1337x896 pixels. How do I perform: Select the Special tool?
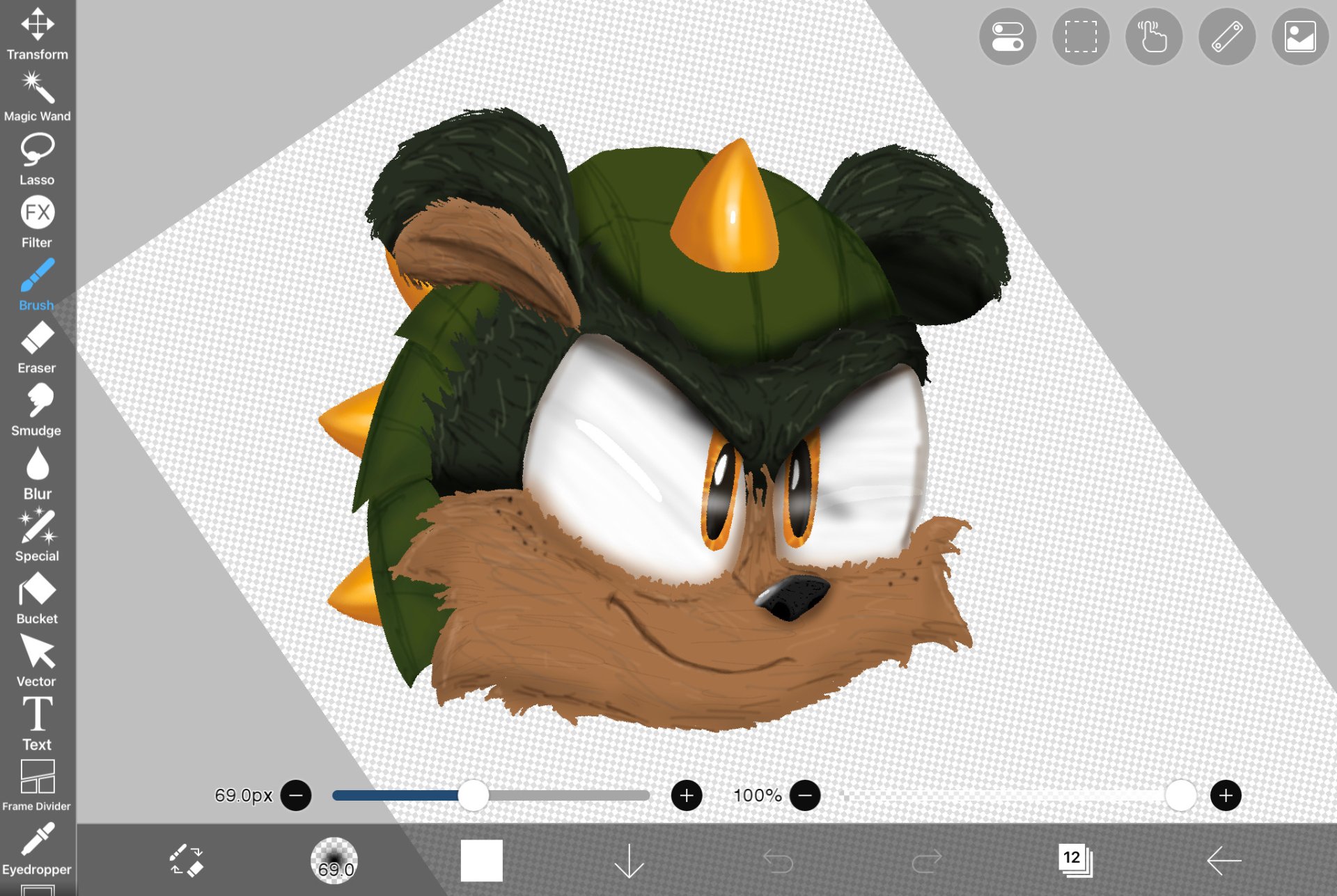(x=38, y=535)
